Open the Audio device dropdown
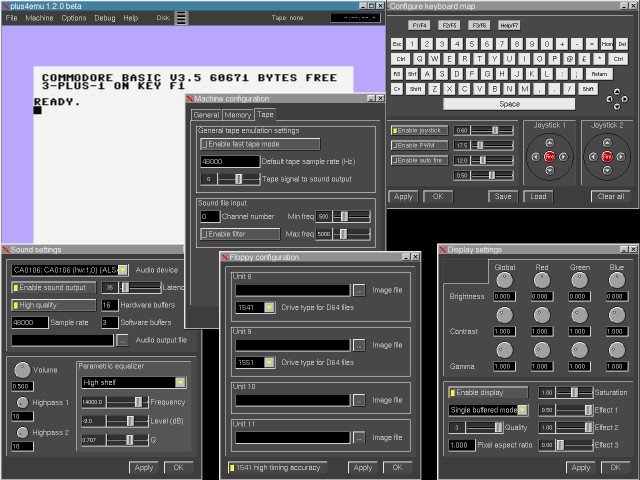 tap(123, 270)
